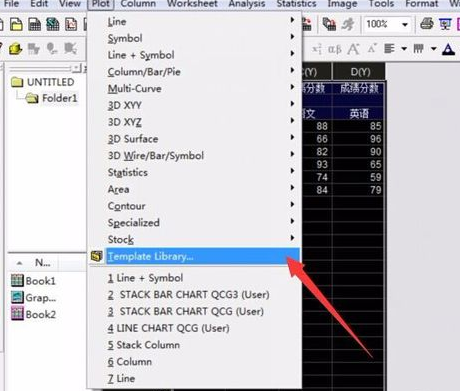This screenshot has width=460, height=391.
Task: Click the font color triangle swatch
Action: (x=448, y=49)
